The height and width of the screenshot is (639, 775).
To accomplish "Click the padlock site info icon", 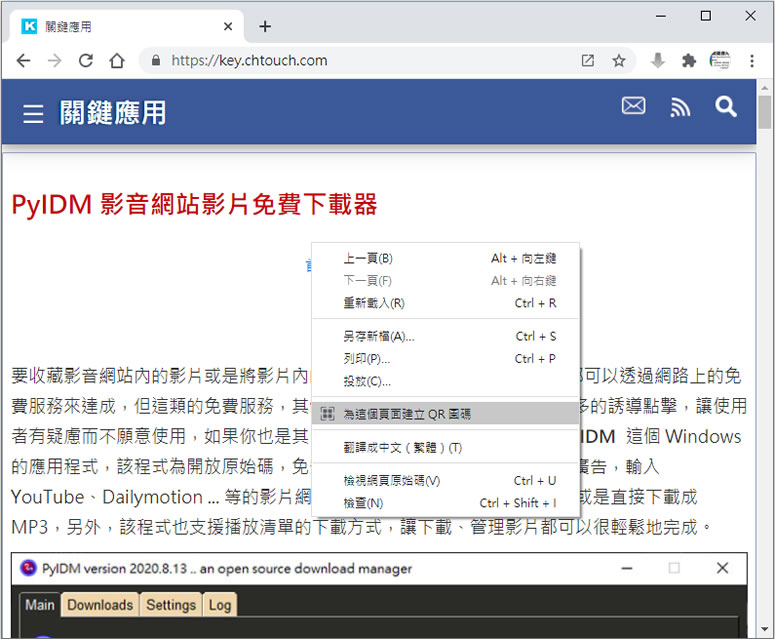I will point(156,61).
